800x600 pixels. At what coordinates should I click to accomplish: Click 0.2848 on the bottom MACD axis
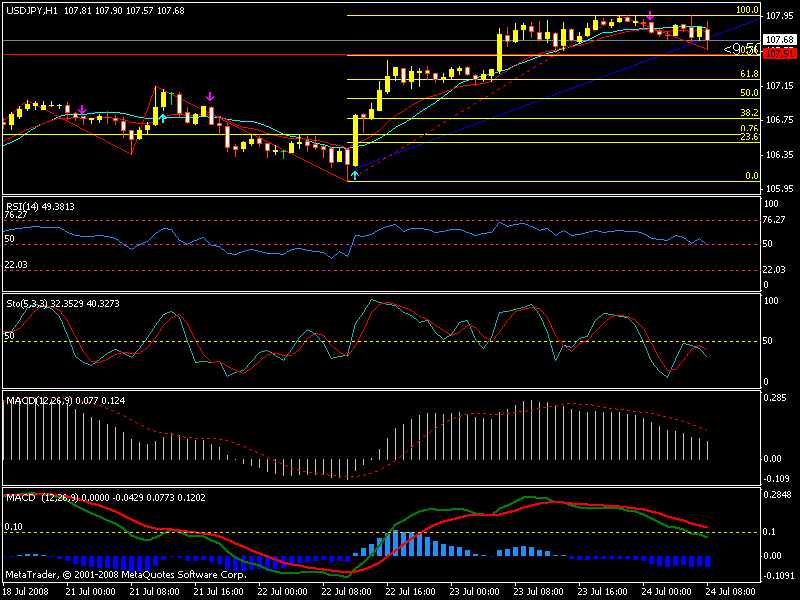pos(777,494)
